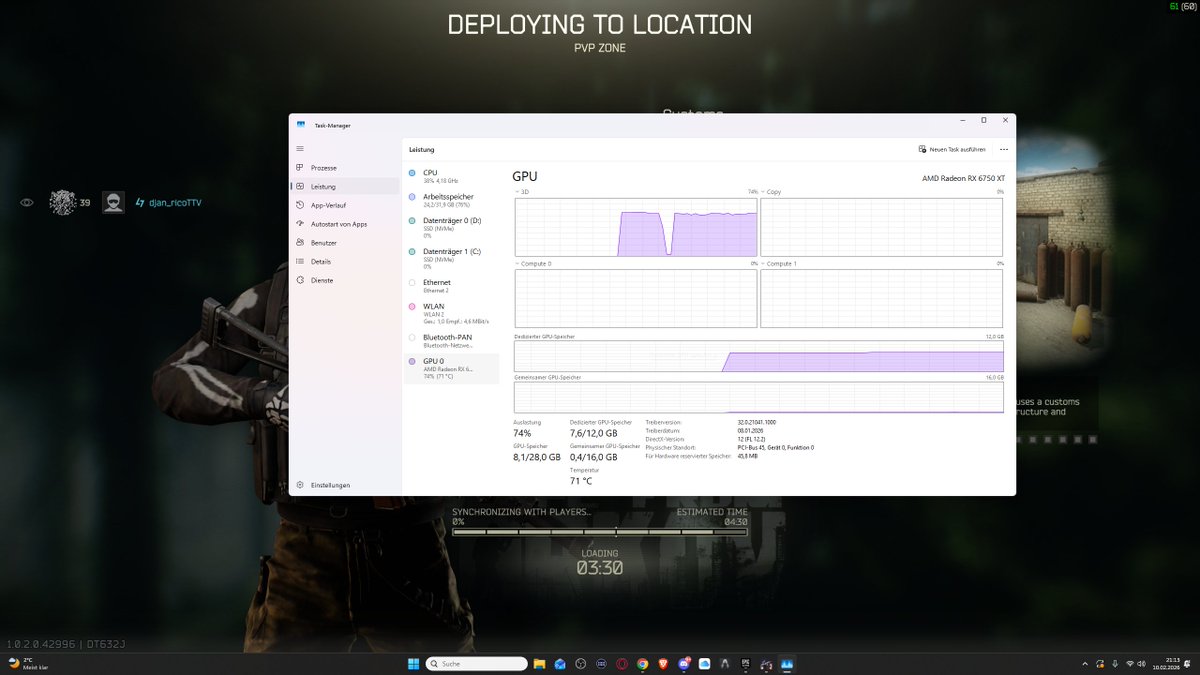Click the Dedizierter GPU-Speicher graph
1200x675 pixels.
click(x=758, y=357)
